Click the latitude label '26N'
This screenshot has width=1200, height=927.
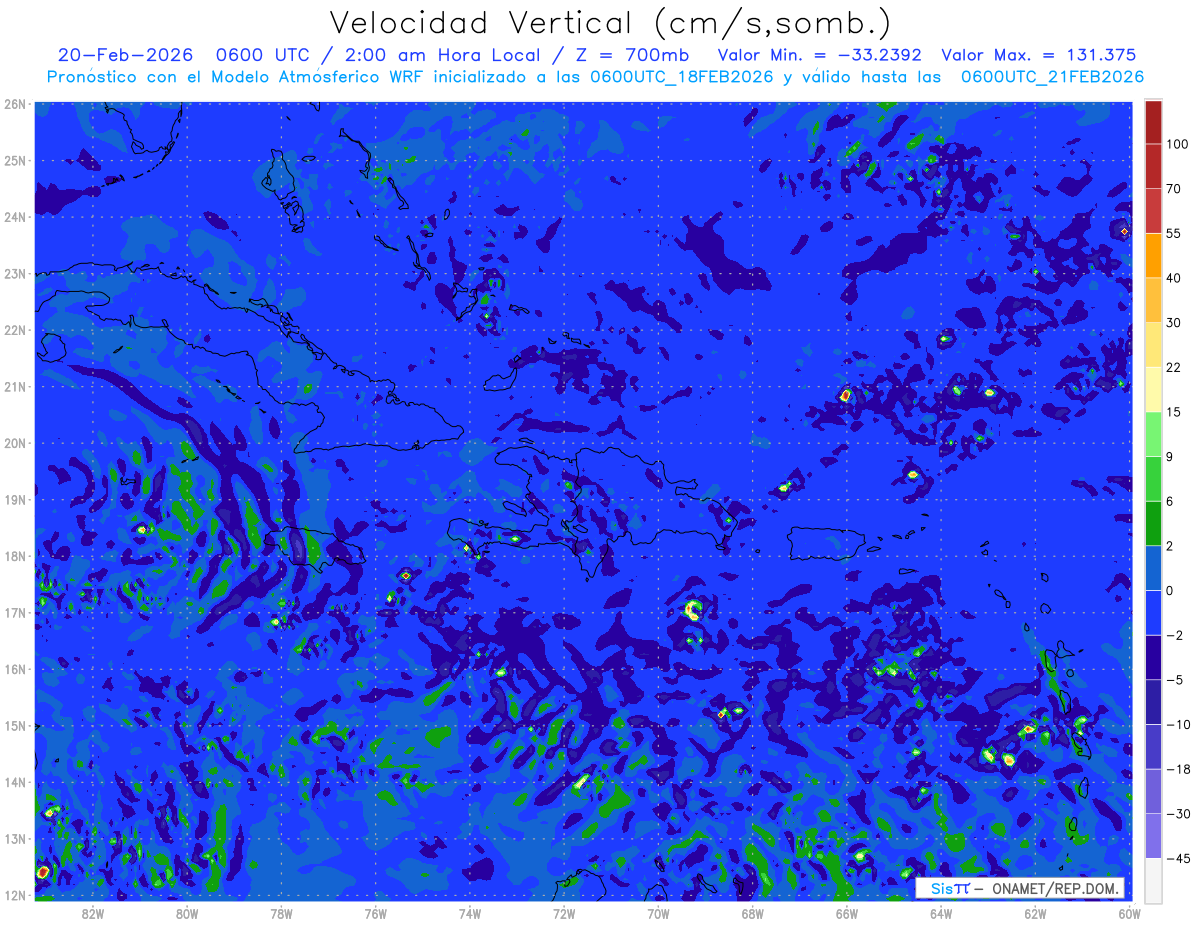click(x=15, y=104)
